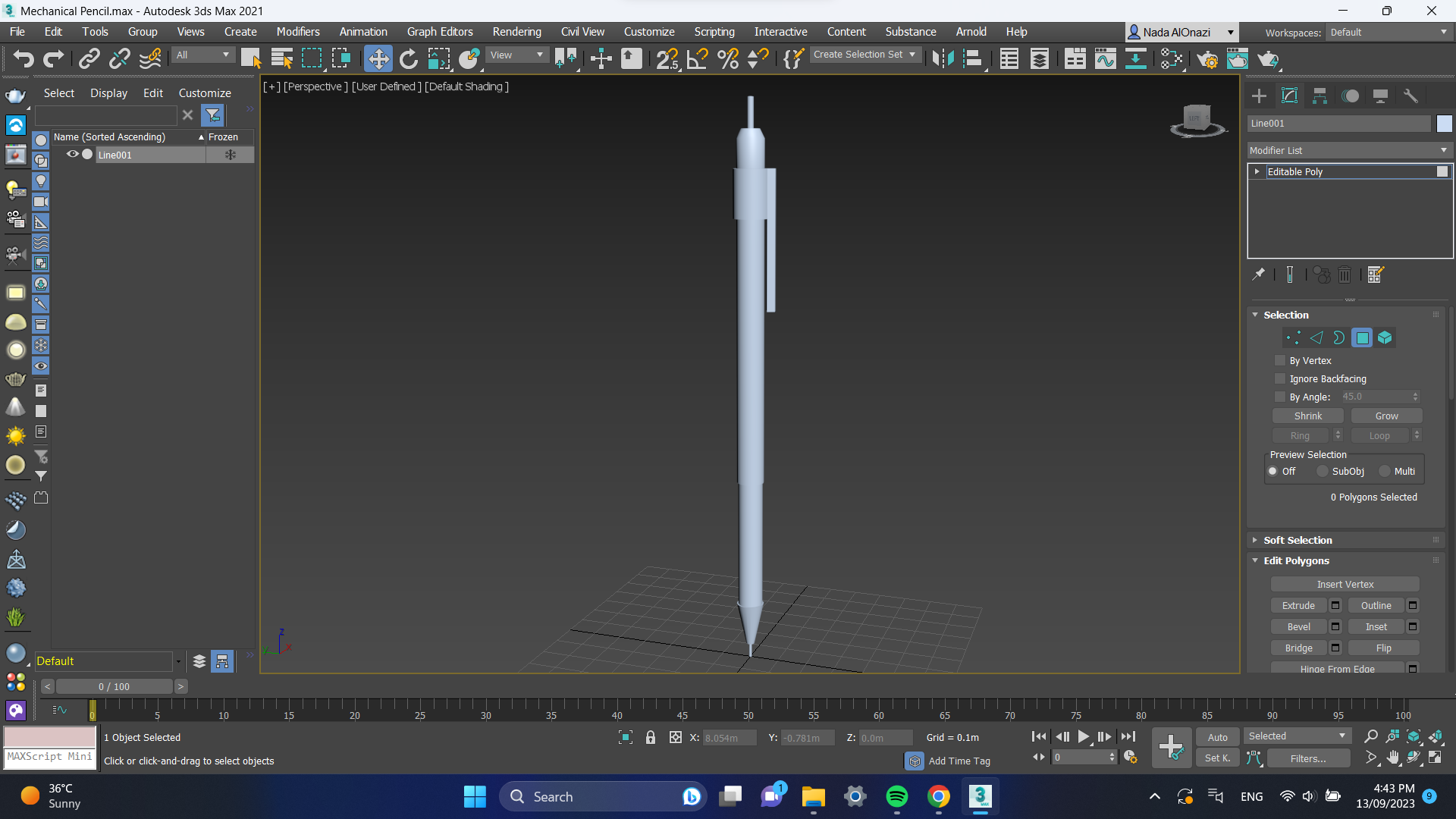Click the Play Animation button
This screenshot has height=819, width=1456.
tap(1084, 736)
